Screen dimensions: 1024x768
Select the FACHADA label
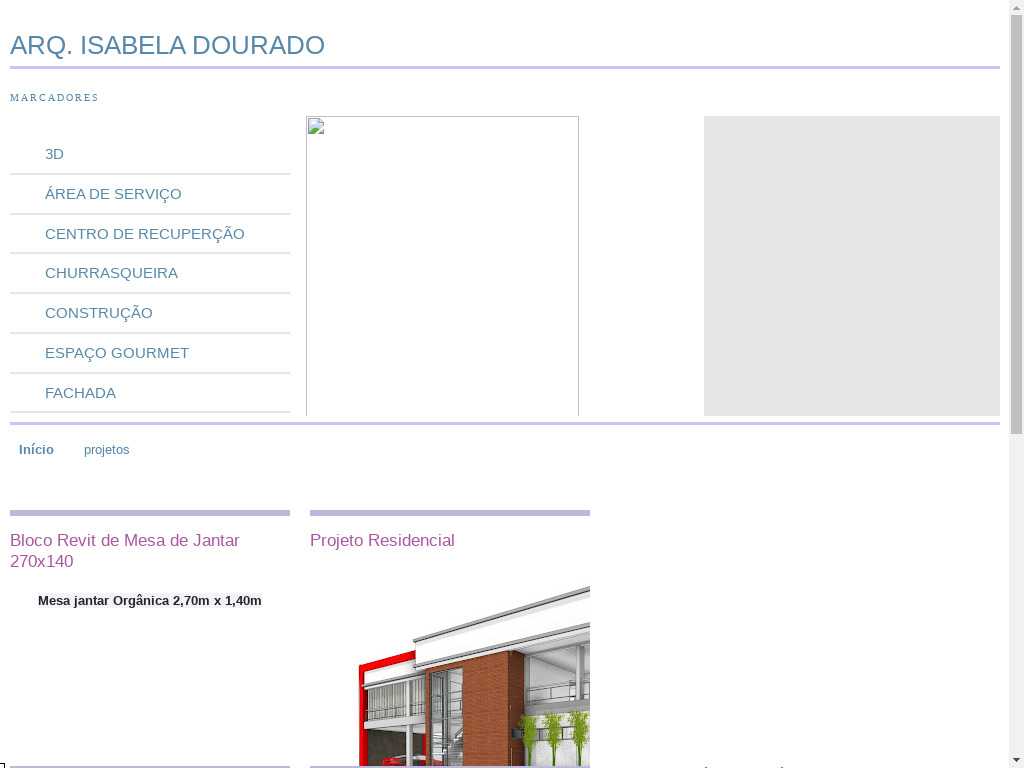click(x=80, y=393)
